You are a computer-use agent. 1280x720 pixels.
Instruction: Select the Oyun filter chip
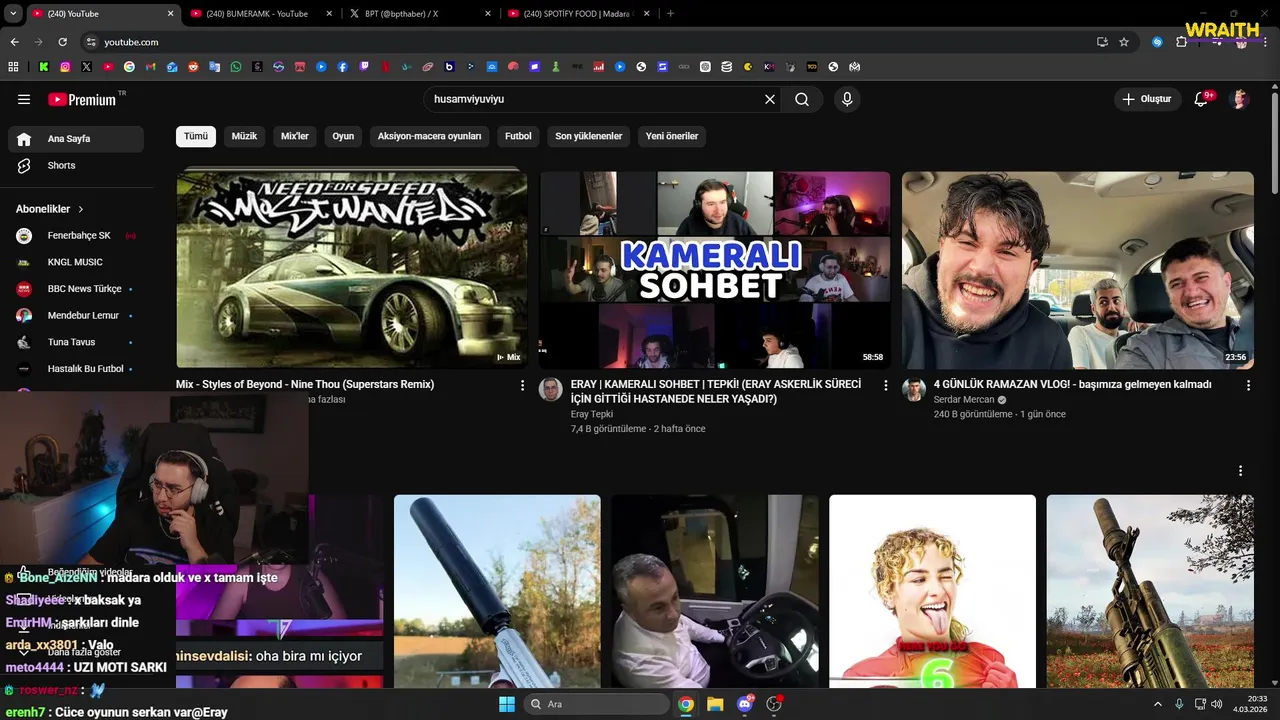coord(343,136)
